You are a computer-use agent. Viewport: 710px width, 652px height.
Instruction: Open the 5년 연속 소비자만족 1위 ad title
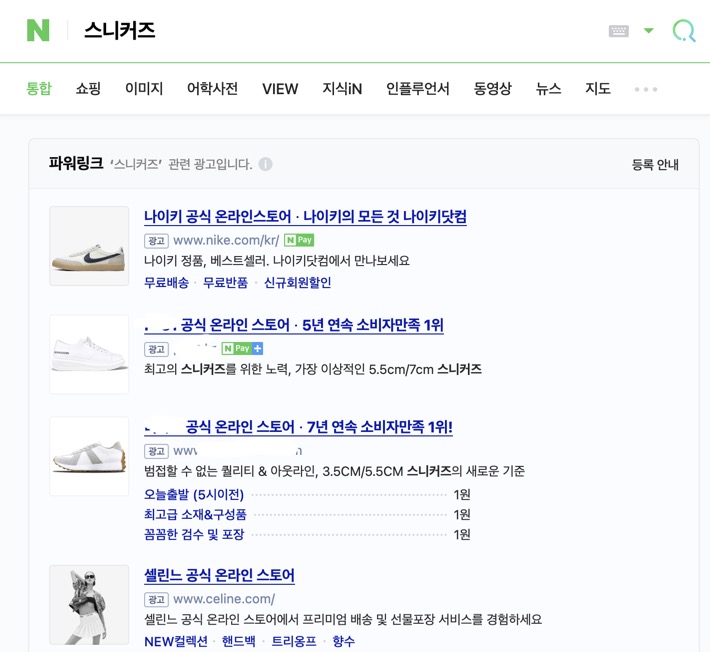pos(294,325)
